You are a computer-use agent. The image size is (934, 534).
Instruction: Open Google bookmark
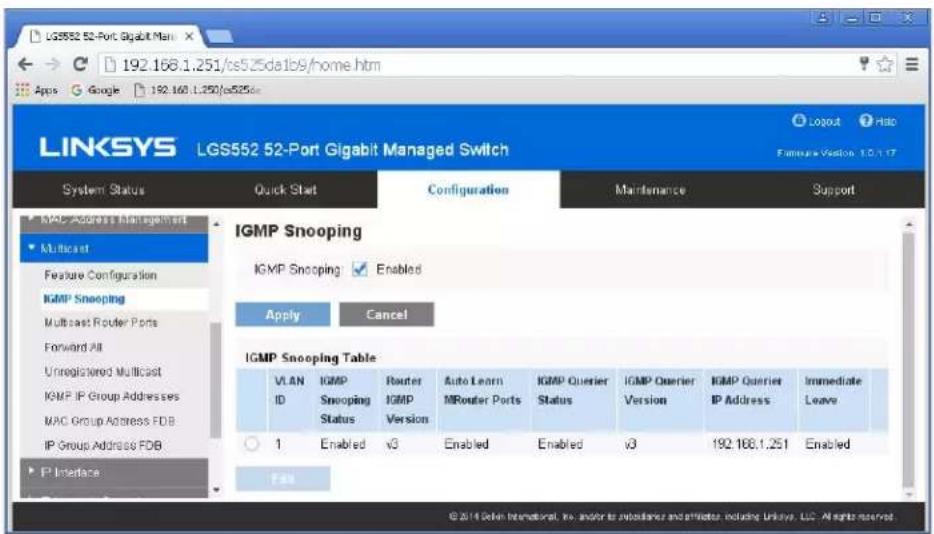(x=95, y=90)
